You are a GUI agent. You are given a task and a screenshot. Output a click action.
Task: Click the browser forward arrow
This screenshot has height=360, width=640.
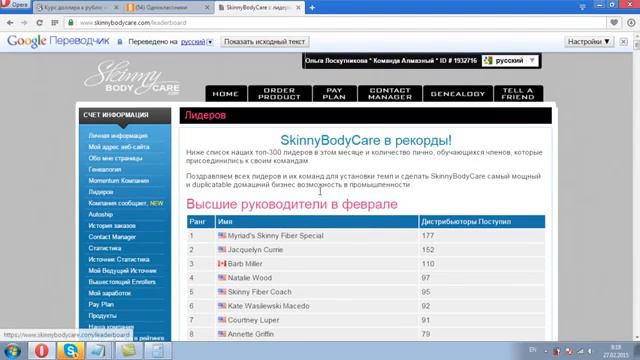coord(24,23)
